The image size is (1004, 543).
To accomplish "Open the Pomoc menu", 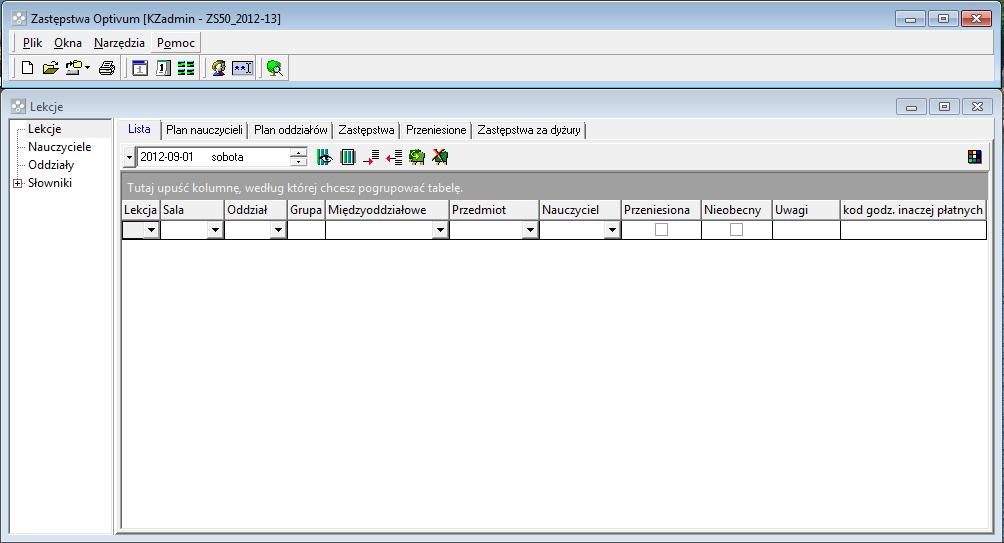I will (176, 43).
